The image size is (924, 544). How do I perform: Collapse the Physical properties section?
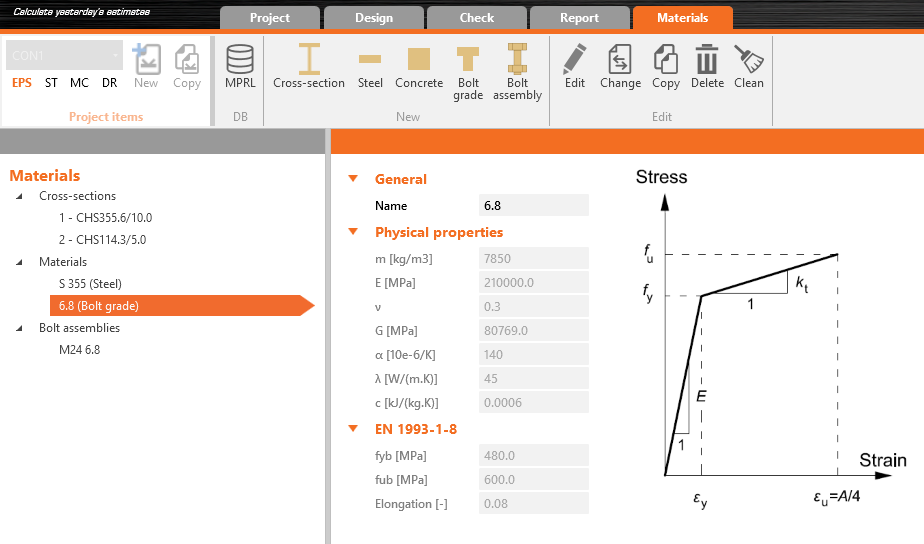[352, 232]
